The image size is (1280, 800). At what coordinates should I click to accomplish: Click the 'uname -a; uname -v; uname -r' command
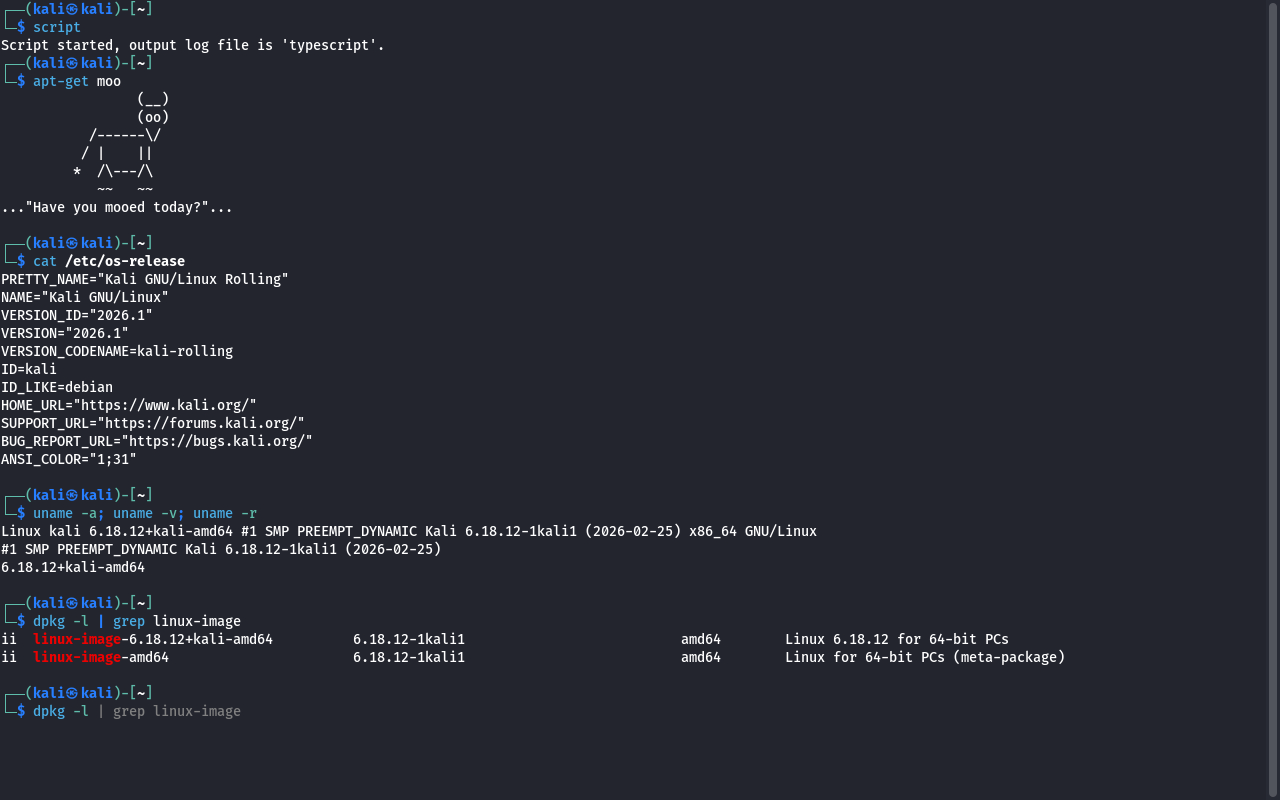[144, 513]
